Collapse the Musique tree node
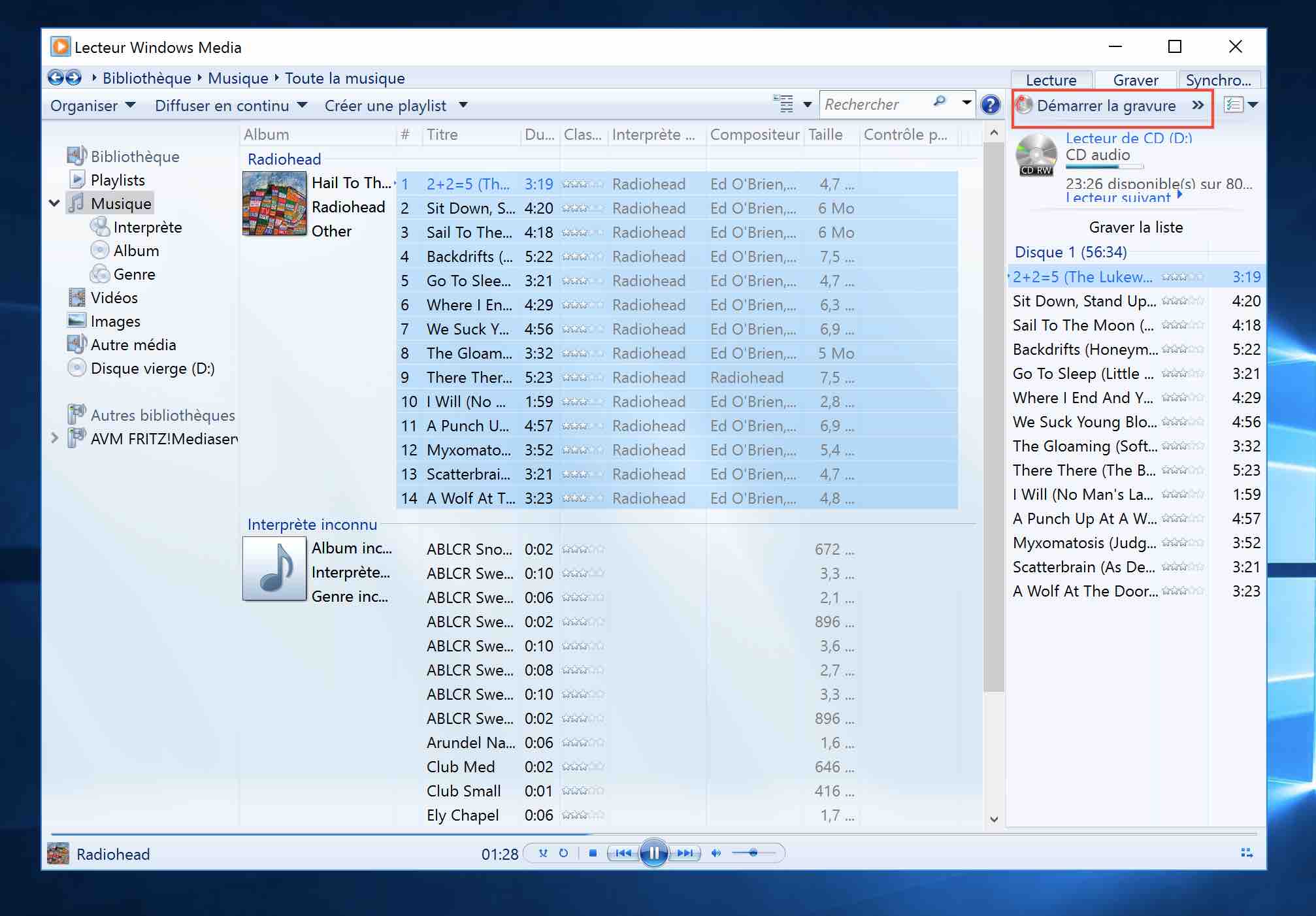 [x=54, y=203]
